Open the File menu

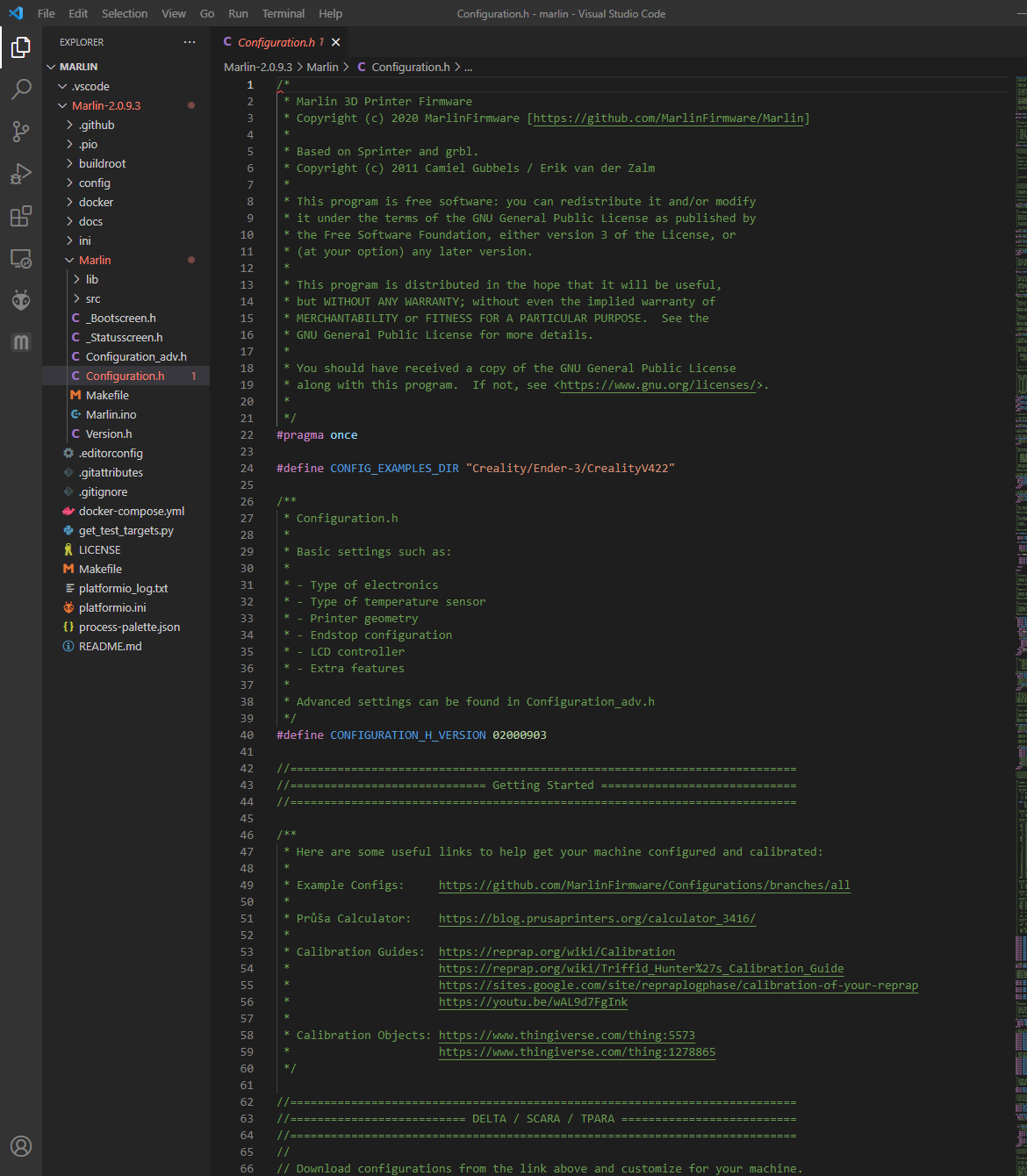click(x=47, y=13)
